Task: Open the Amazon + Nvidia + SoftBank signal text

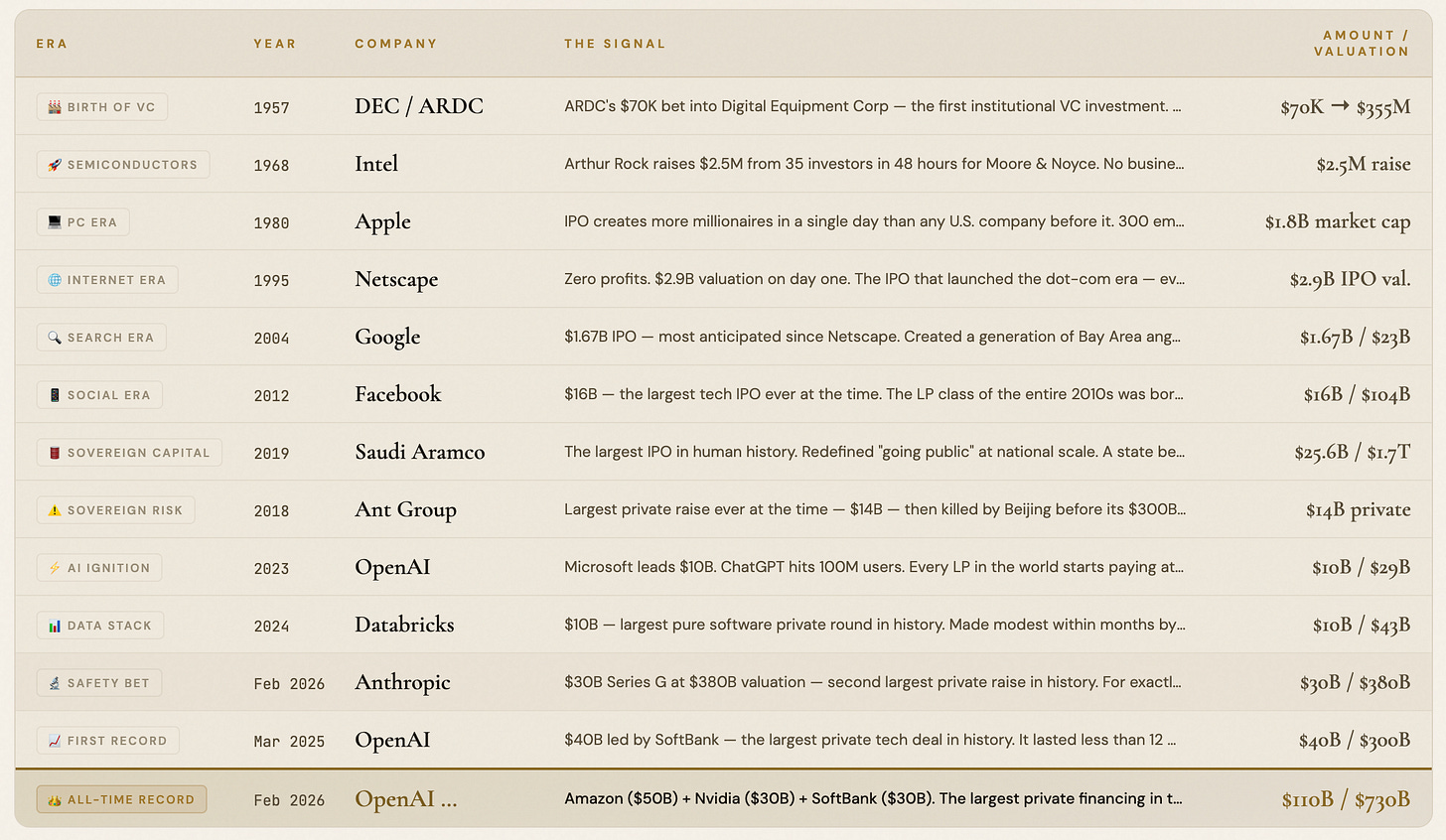Action: coord(874,798)
